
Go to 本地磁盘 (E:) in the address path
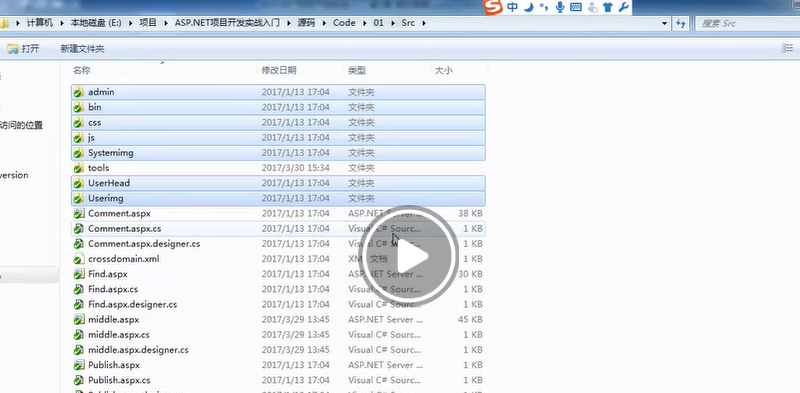click(96, 23)
